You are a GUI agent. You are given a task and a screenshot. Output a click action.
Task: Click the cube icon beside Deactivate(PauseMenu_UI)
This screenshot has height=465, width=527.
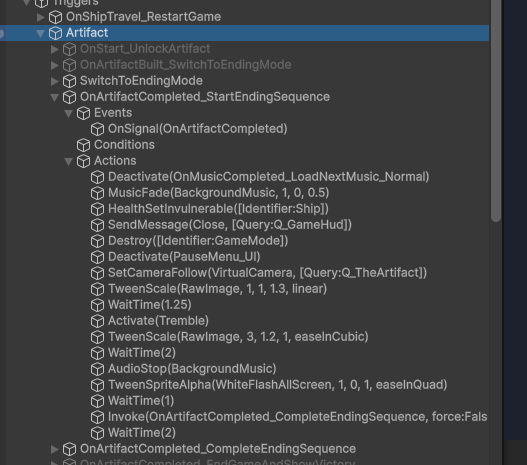(x=97, y=257)
